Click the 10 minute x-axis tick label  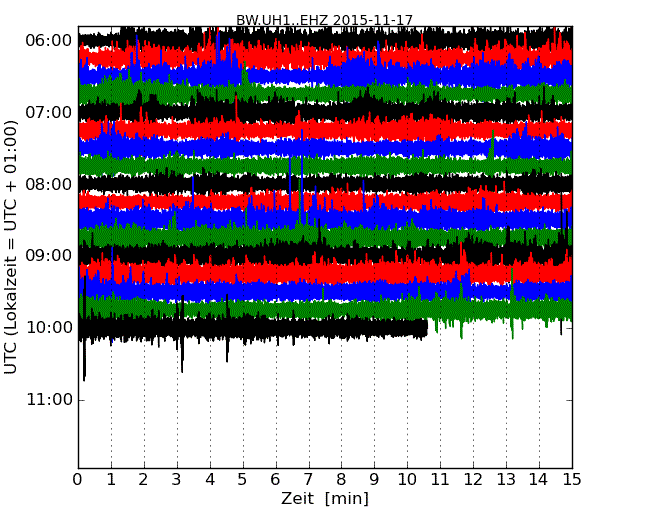407,479
